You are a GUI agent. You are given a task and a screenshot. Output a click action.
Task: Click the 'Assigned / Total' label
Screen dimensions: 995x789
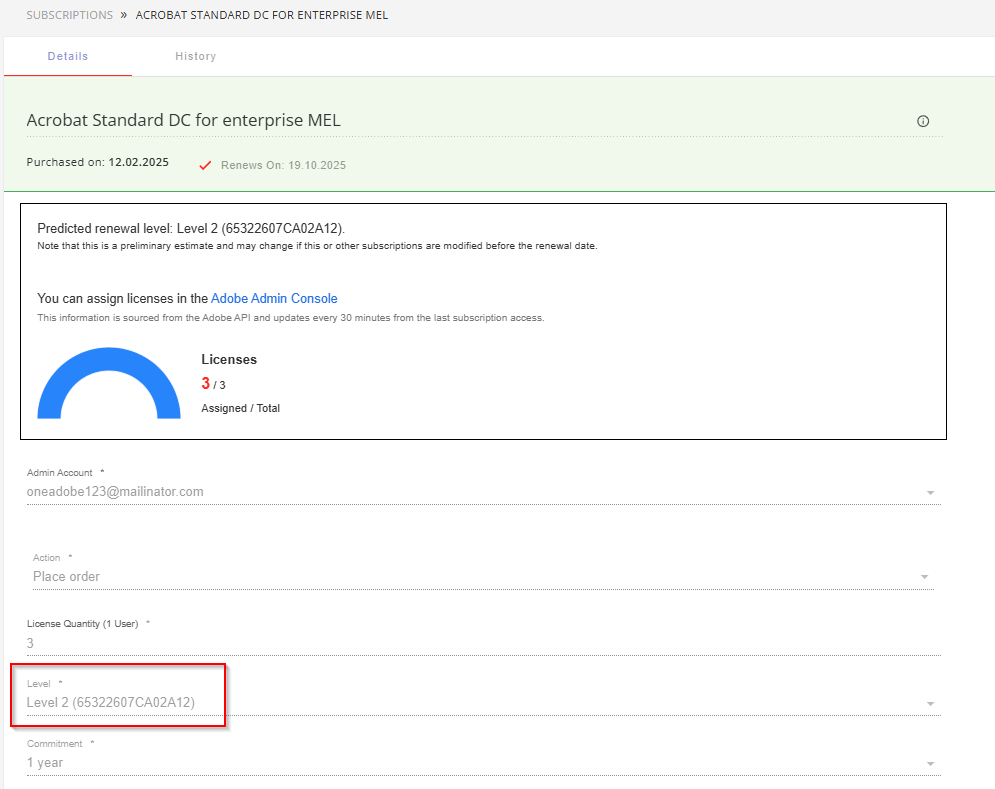241,408
